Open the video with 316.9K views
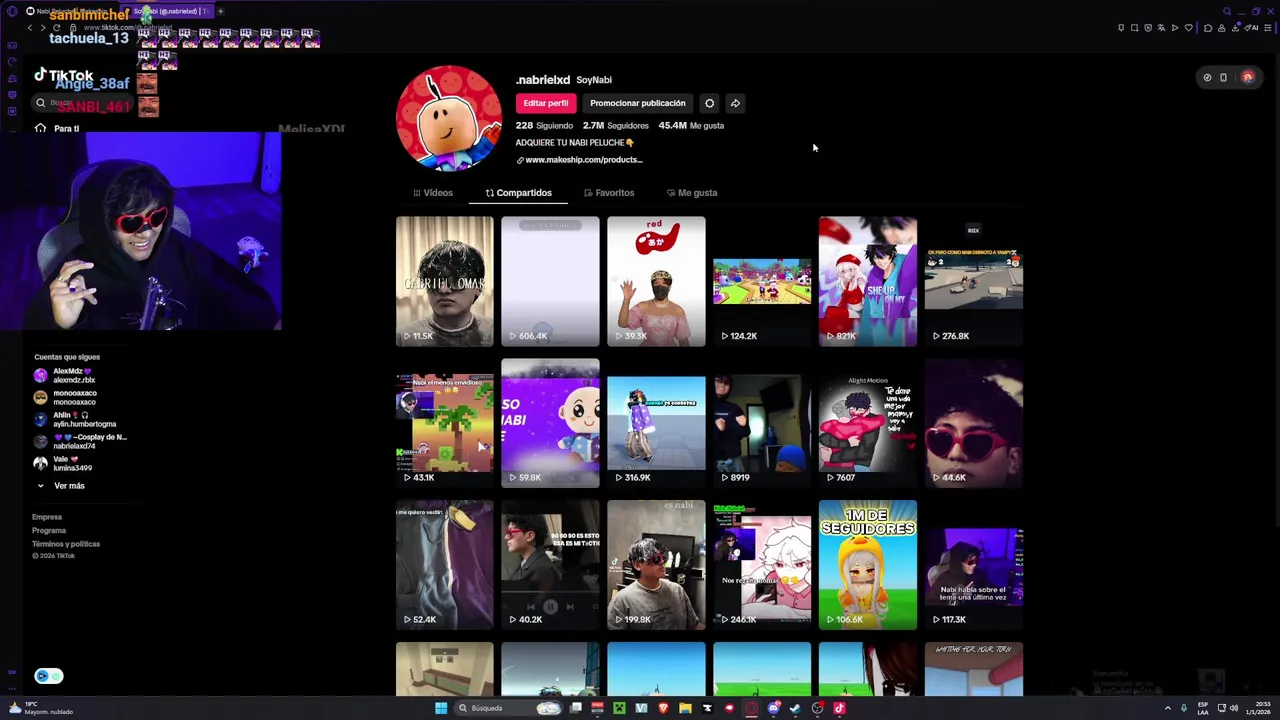This screenshot has height=720, width=1280. [x=656, y=423]
